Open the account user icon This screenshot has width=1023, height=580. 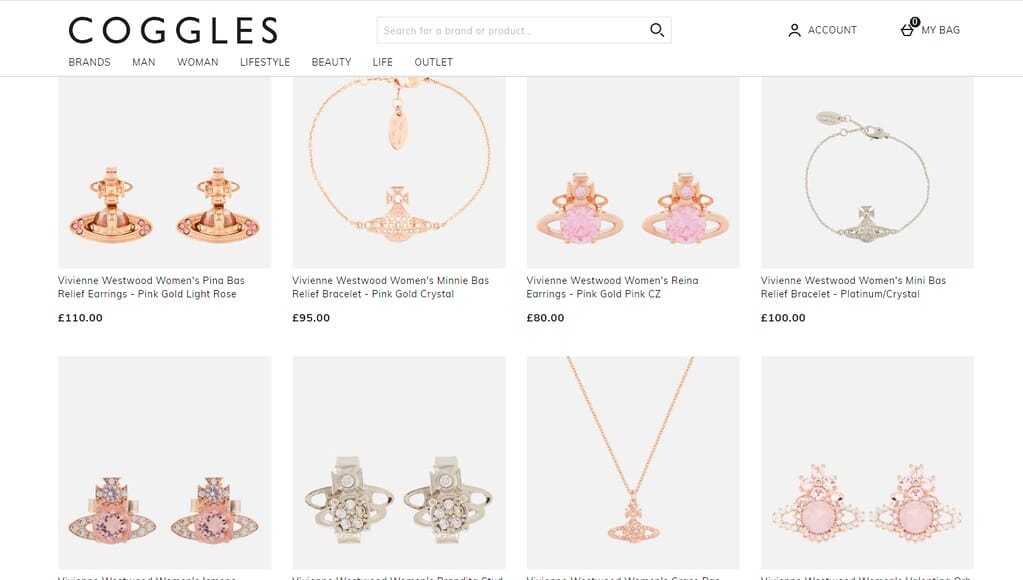click(x=794, y=30)
